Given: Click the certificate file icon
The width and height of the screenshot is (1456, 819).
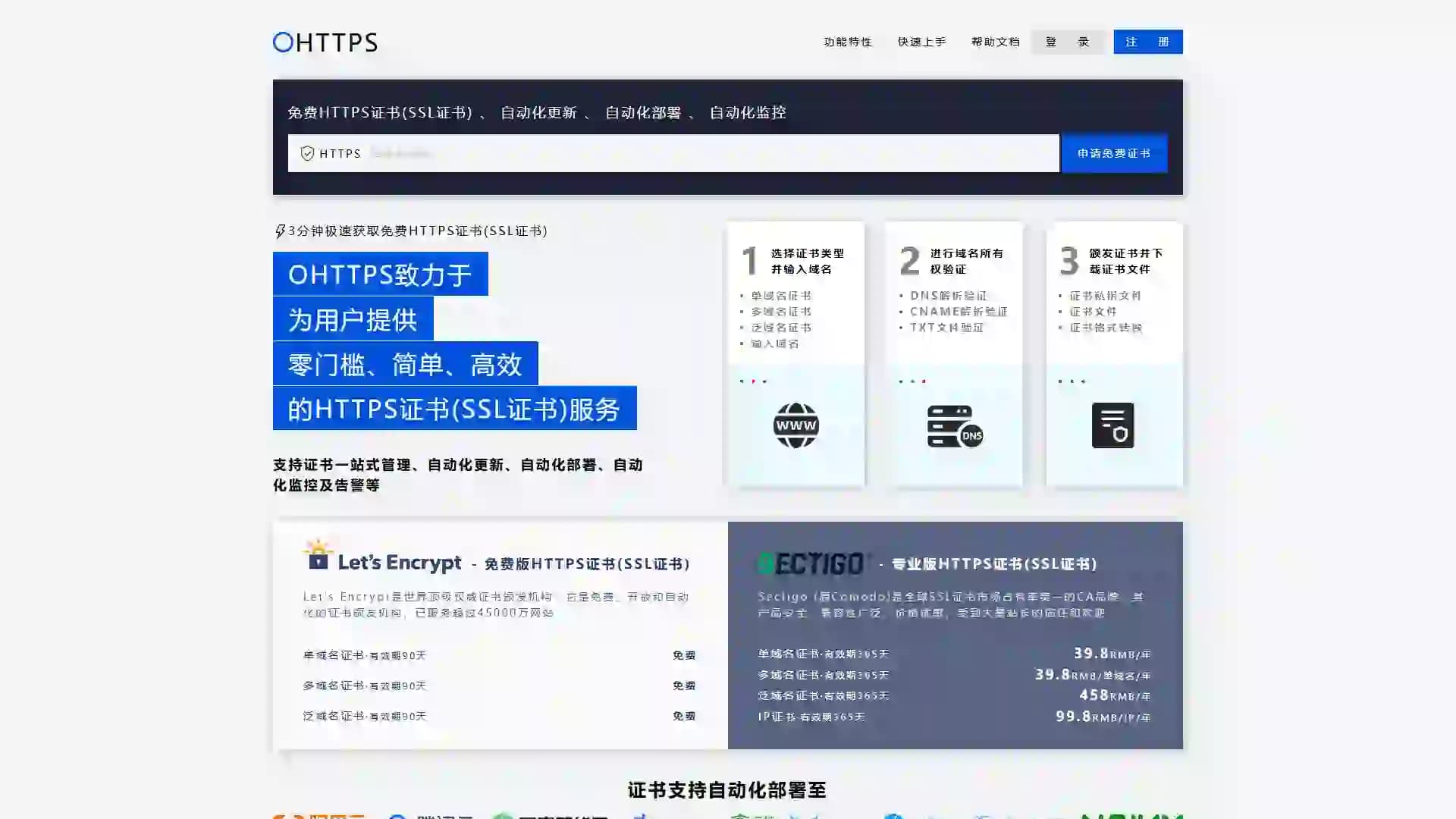Looking at the screenshot, I should click(x=1112, y=425).
